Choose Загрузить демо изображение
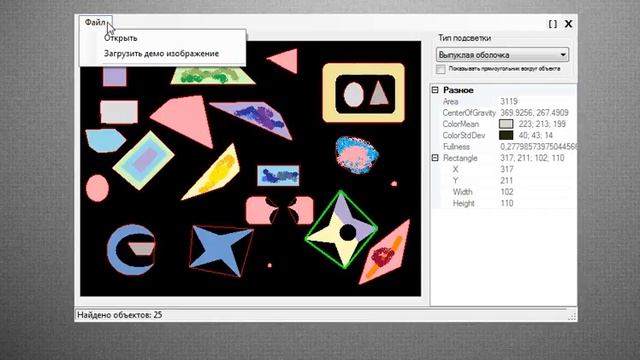The width and height of the screenshot is (640, 360). coord(161,53)
